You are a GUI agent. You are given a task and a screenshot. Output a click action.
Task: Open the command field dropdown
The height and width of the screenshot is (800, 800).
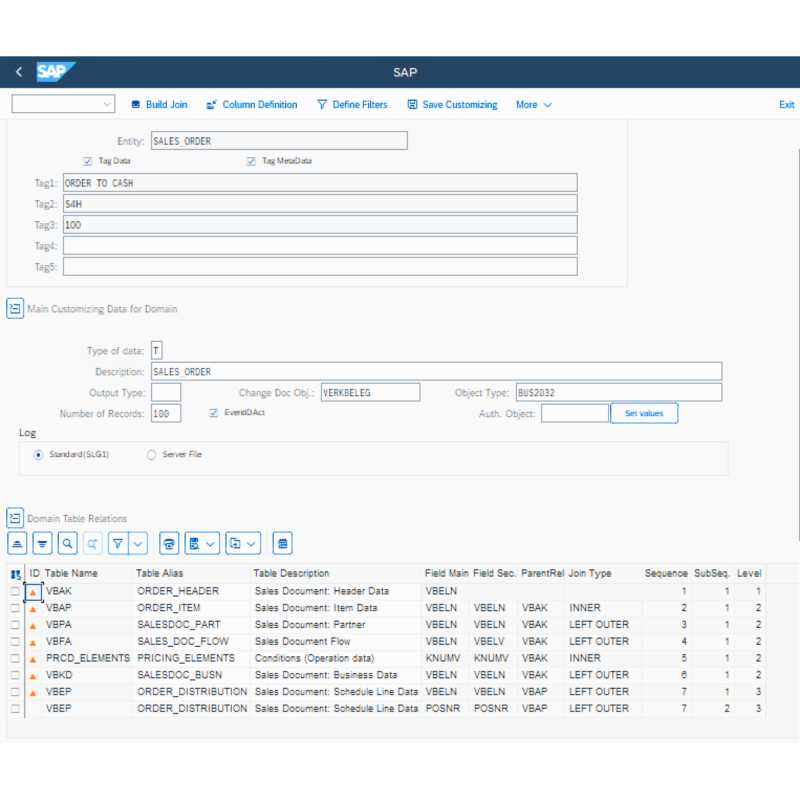point(107,105)
